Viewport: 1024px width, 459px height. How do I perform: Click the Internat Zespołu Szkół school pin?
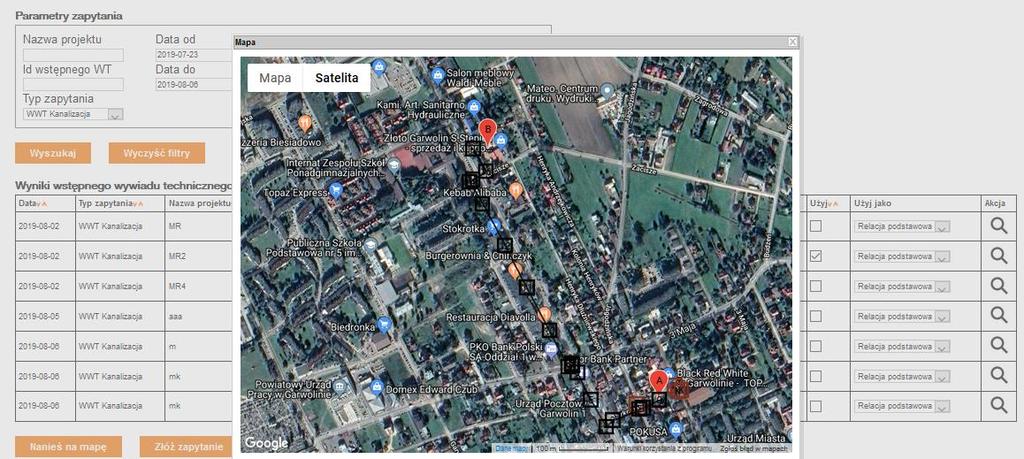coord(394,163)
